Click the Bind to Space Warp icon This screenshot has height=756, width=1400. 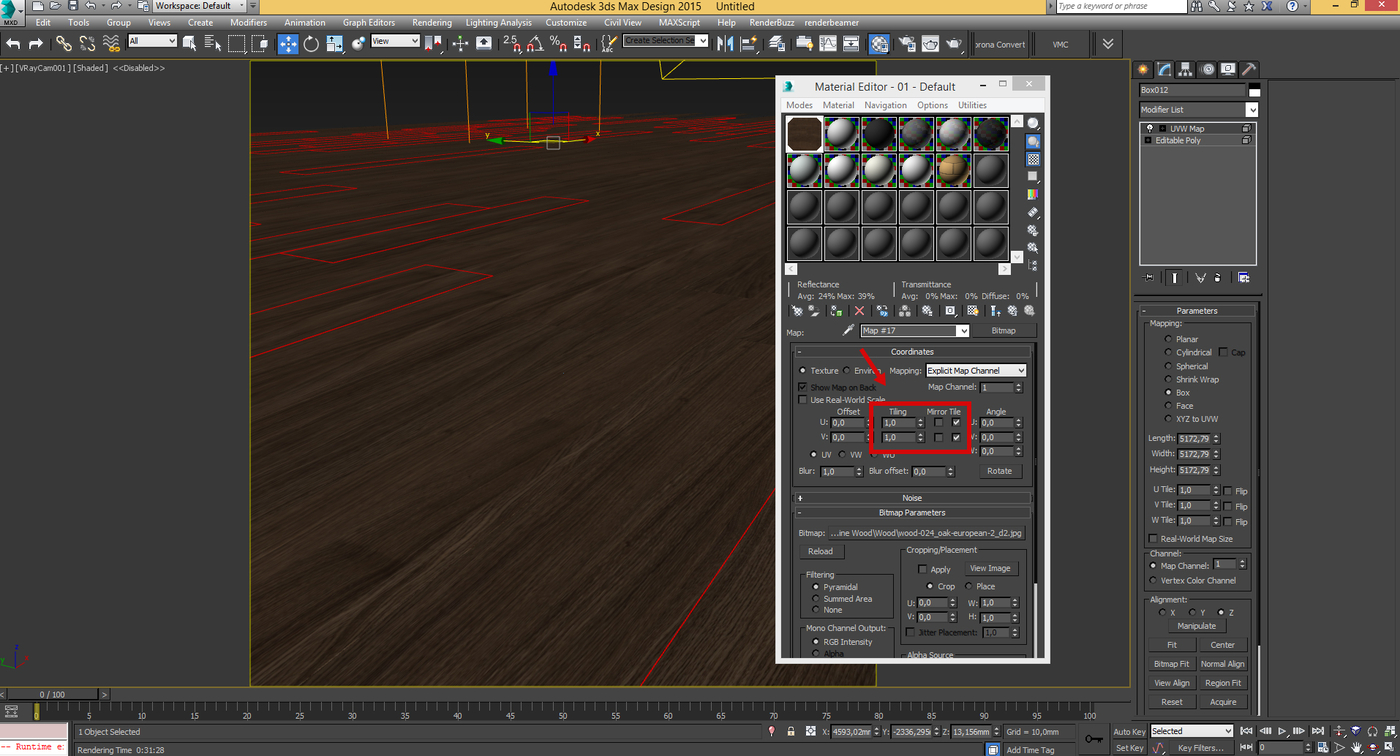[x=111, y=43]
